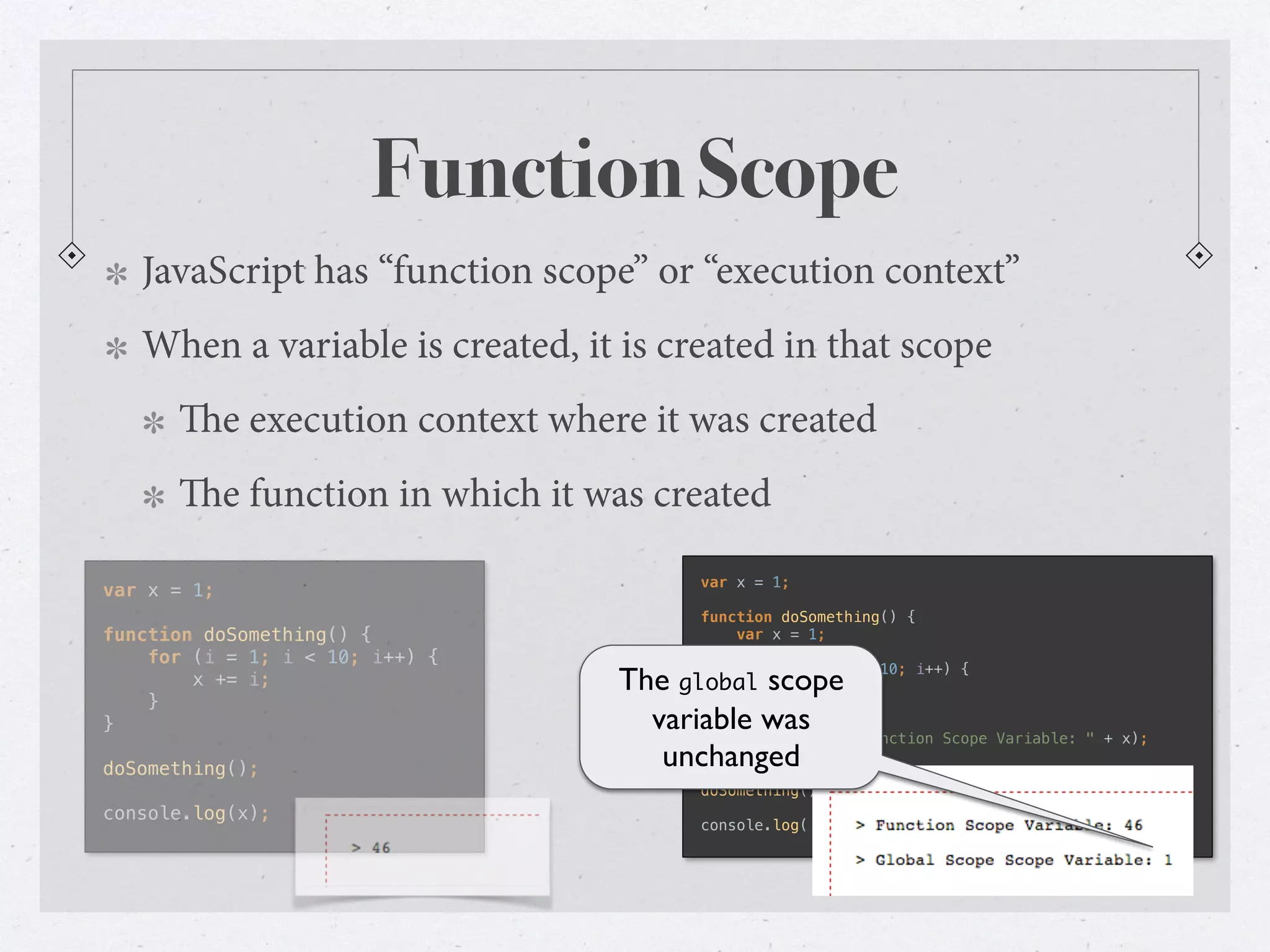Click the text The execution context where created
Screen dimensions: 1270x952
(x=527, y=420)
